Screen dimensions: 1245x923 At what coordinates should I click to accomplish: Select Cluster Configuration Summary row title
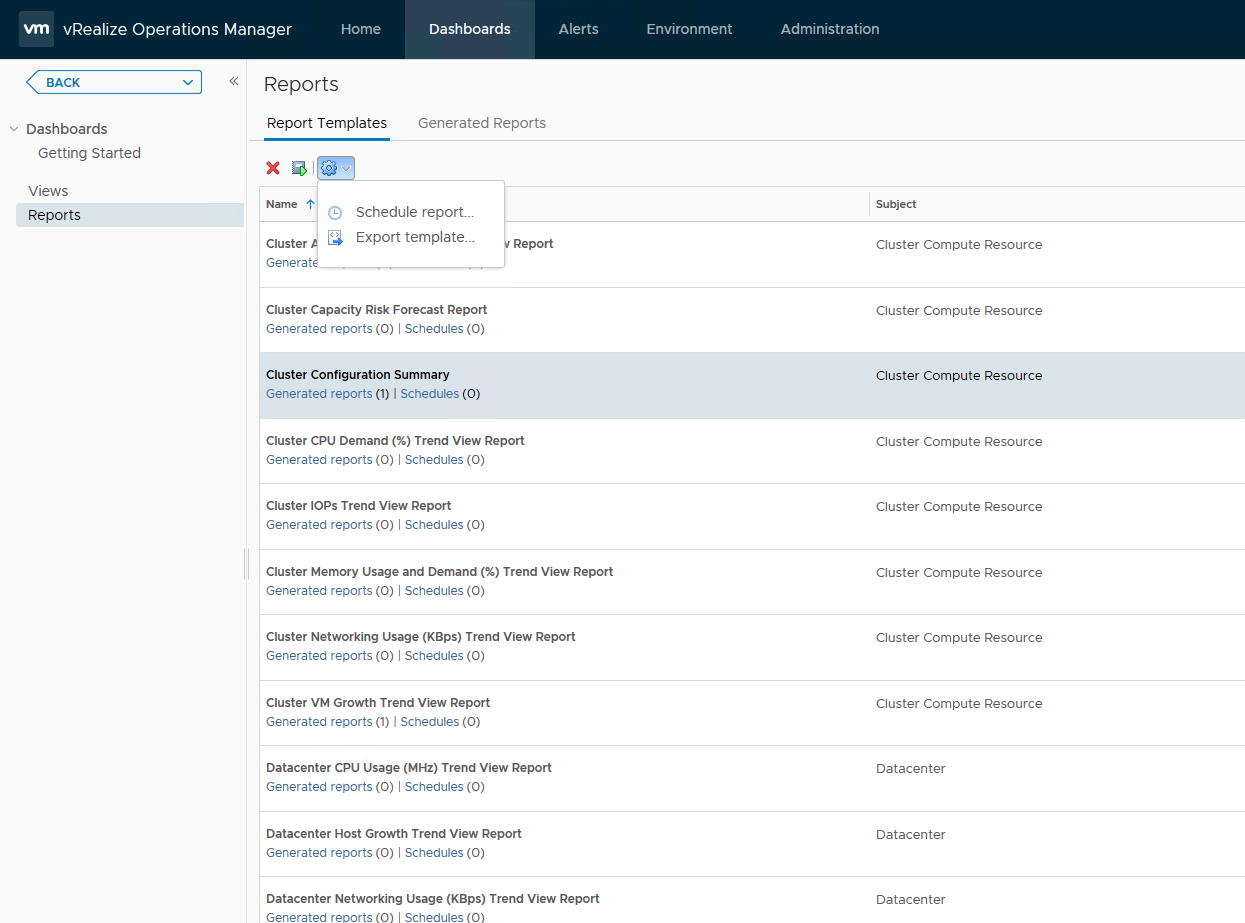(358, 375)
